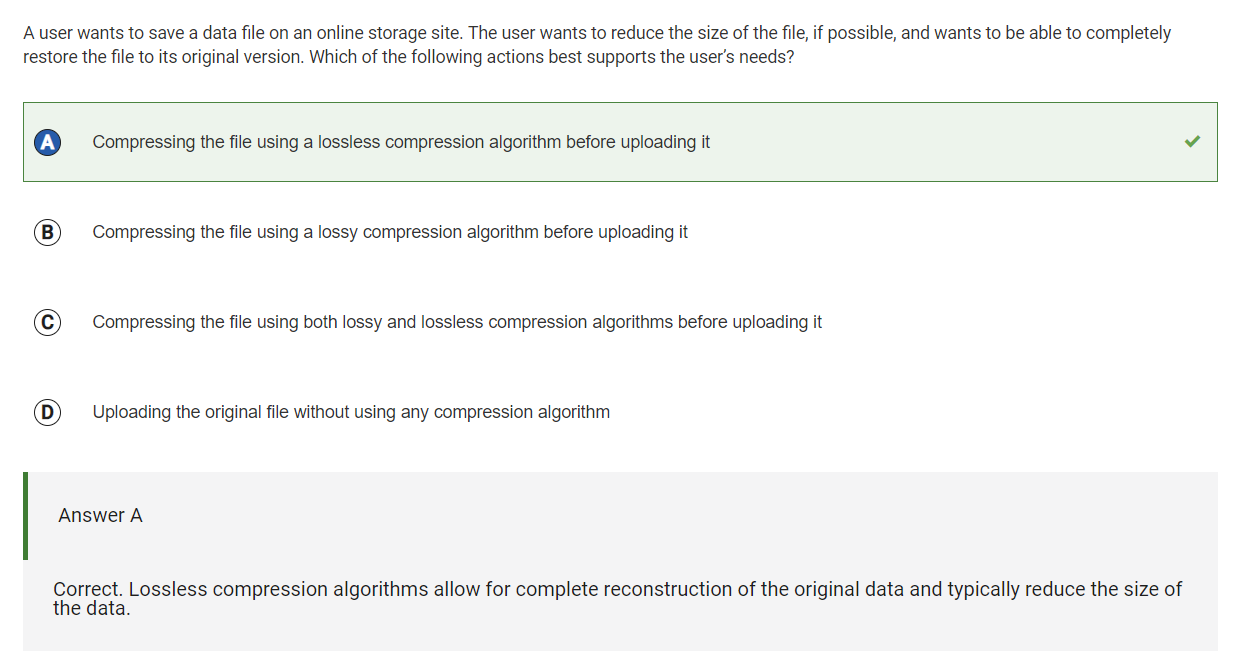Click the green checkmark icon in option A
The image size is (1251, 651).
[x=1192, y=142]
